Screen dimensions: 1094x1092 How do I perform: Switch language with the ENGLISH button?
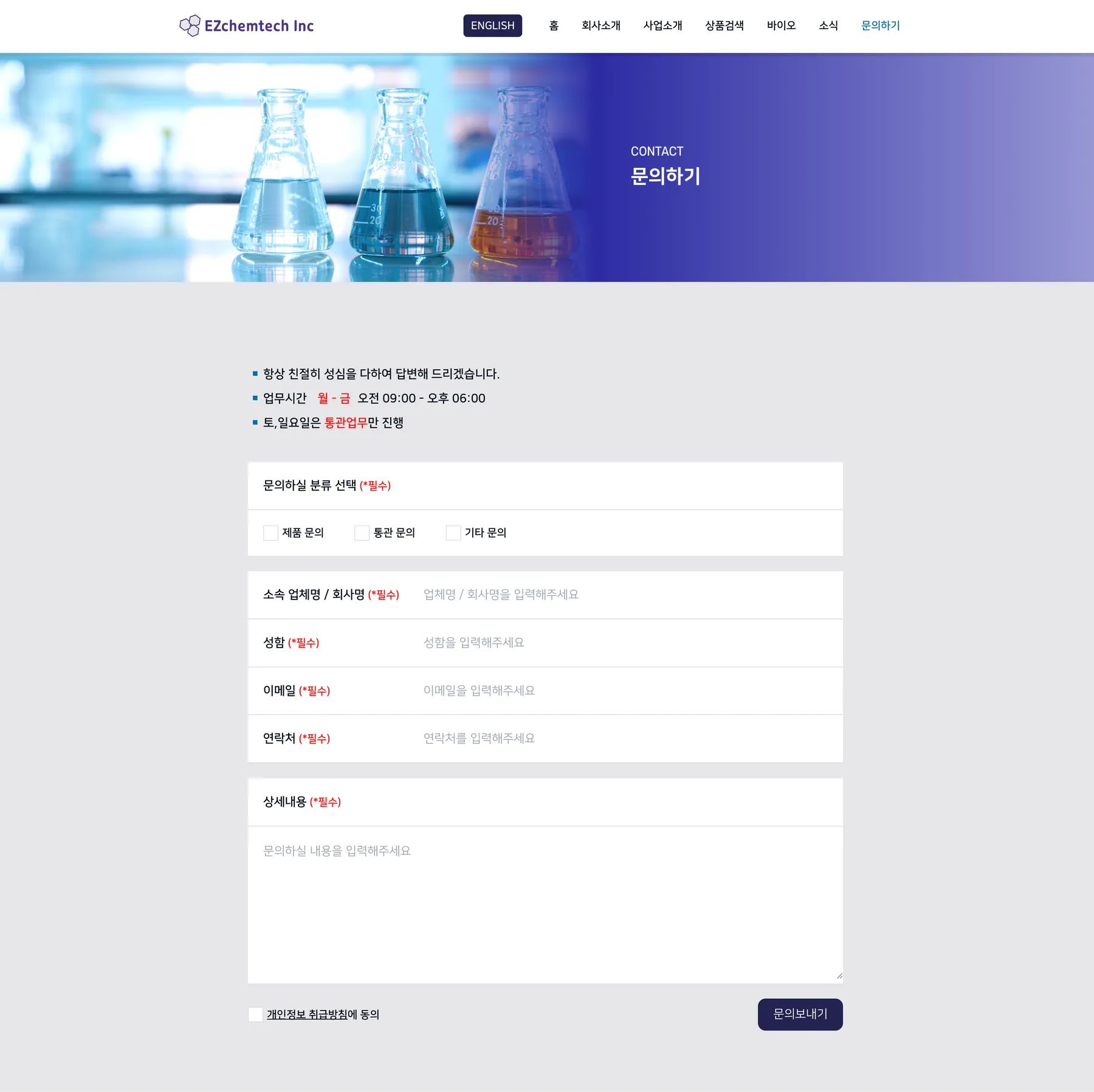coord(492,26)
